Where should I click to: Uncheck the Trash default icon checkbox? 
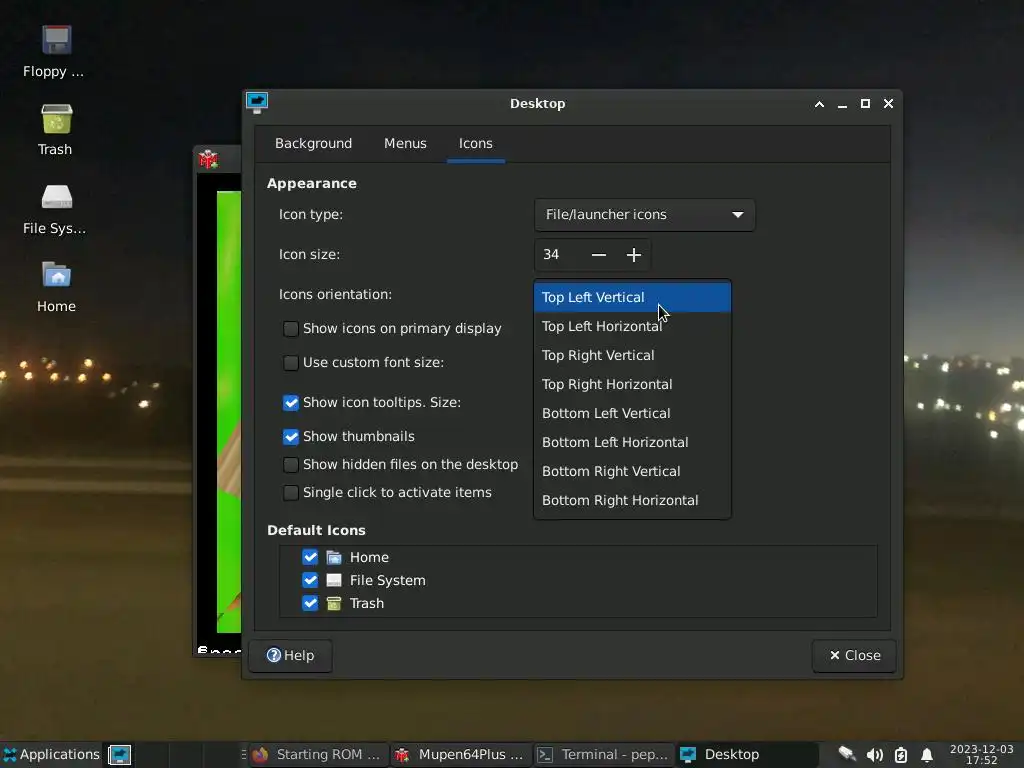310,603
